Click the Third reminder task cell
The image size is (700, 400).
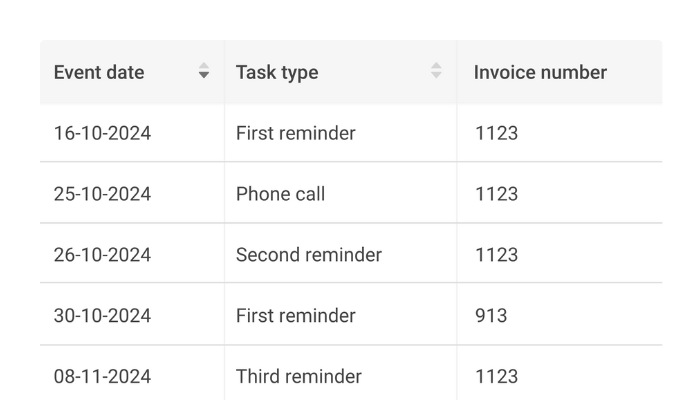click(299, 377)
